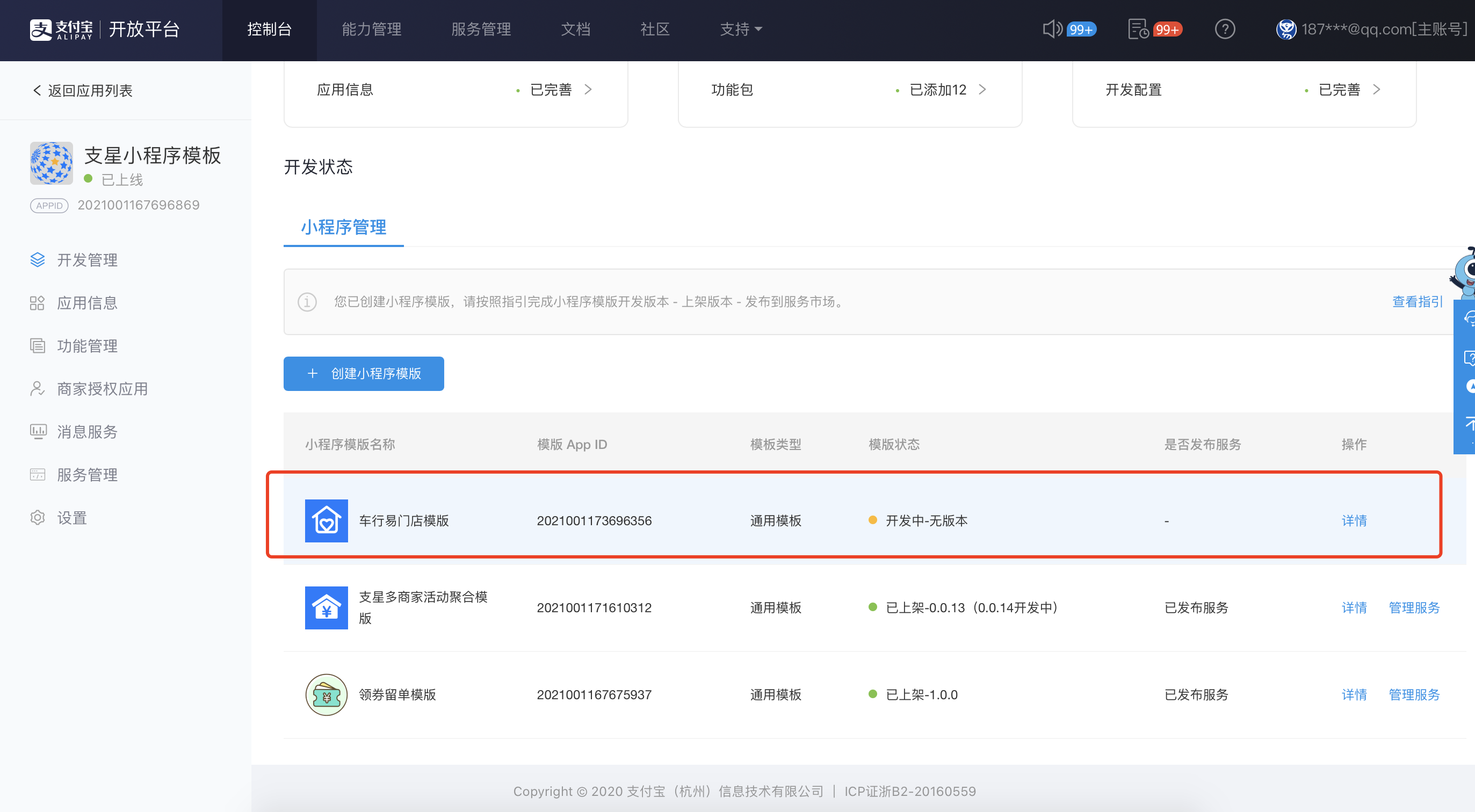The height and width of the screenshot is (812, 1475).
Task: Click the APPID 2021001167696869 text
Action: tap(139, 205)
